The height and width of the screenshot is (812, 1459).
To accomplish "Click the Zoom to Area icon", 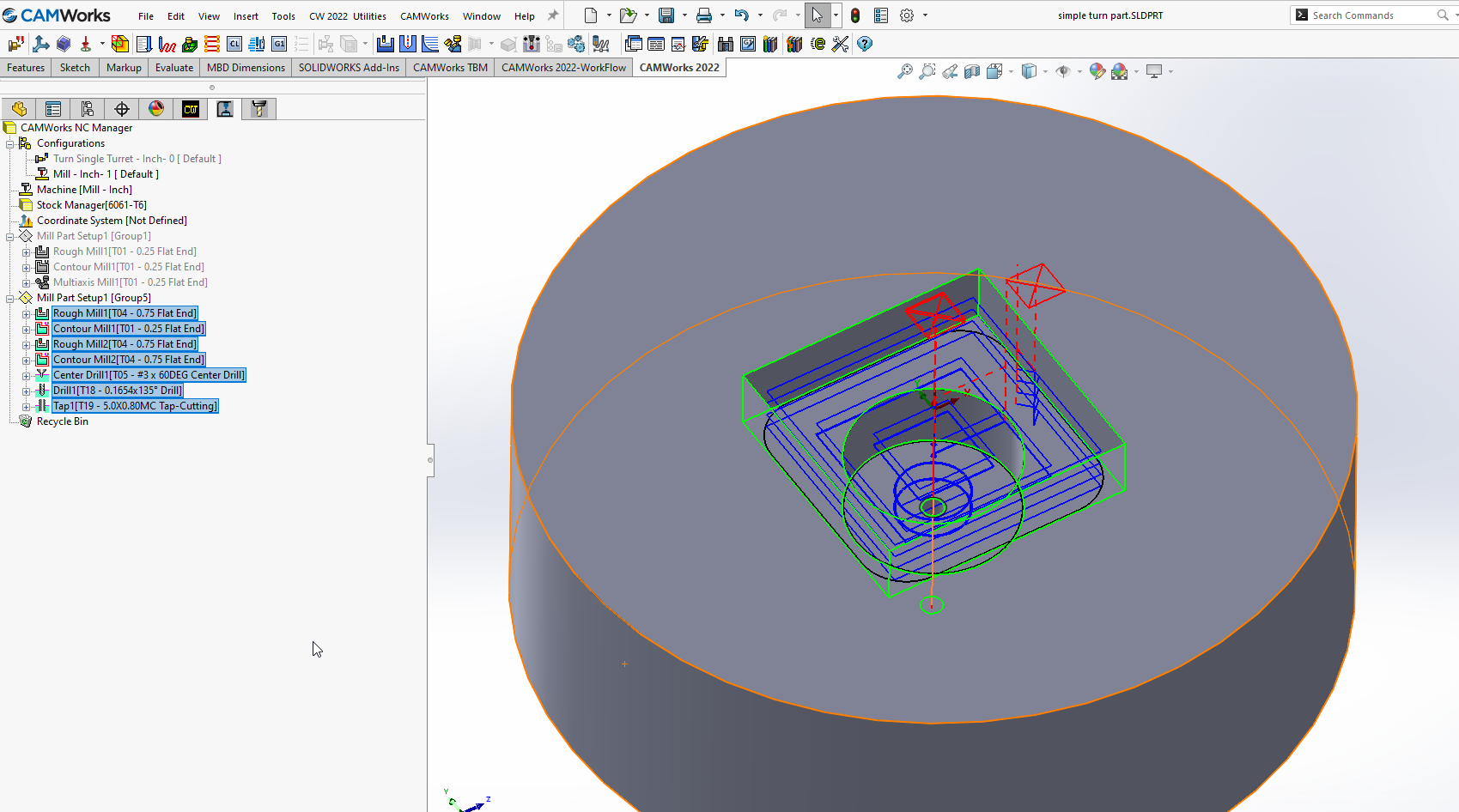I will [927, 71].
